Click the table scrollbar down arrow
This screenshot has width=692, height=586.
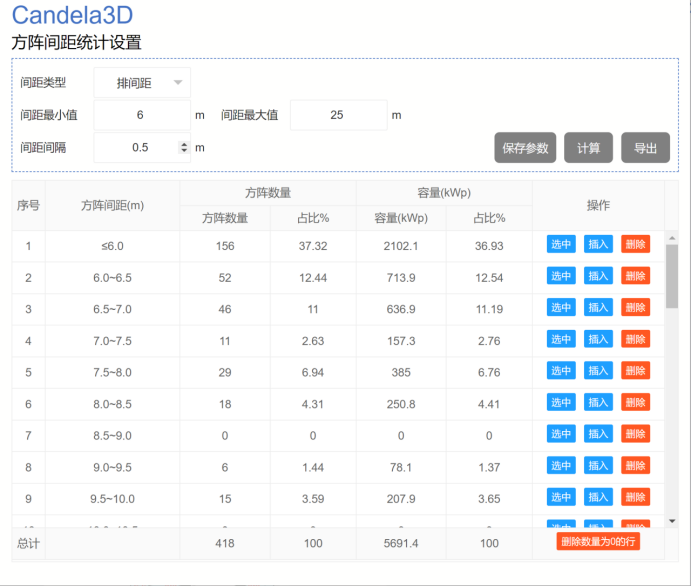coord(672,521)
